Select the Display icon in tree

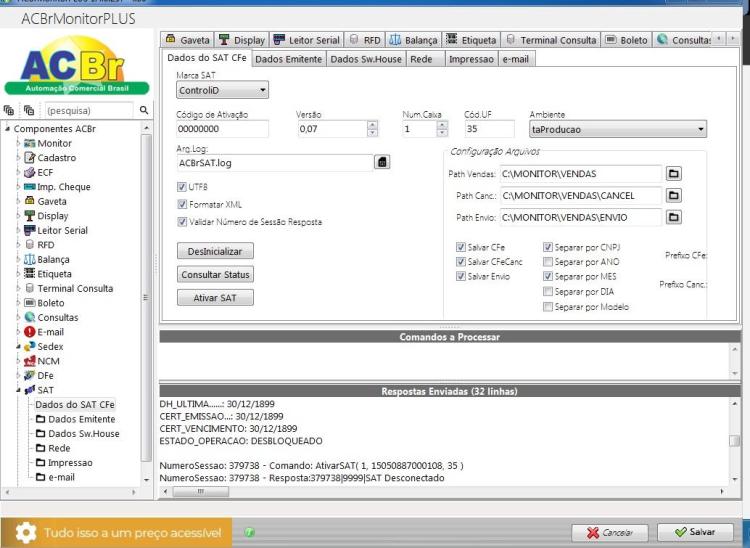[x=30, y=216]
